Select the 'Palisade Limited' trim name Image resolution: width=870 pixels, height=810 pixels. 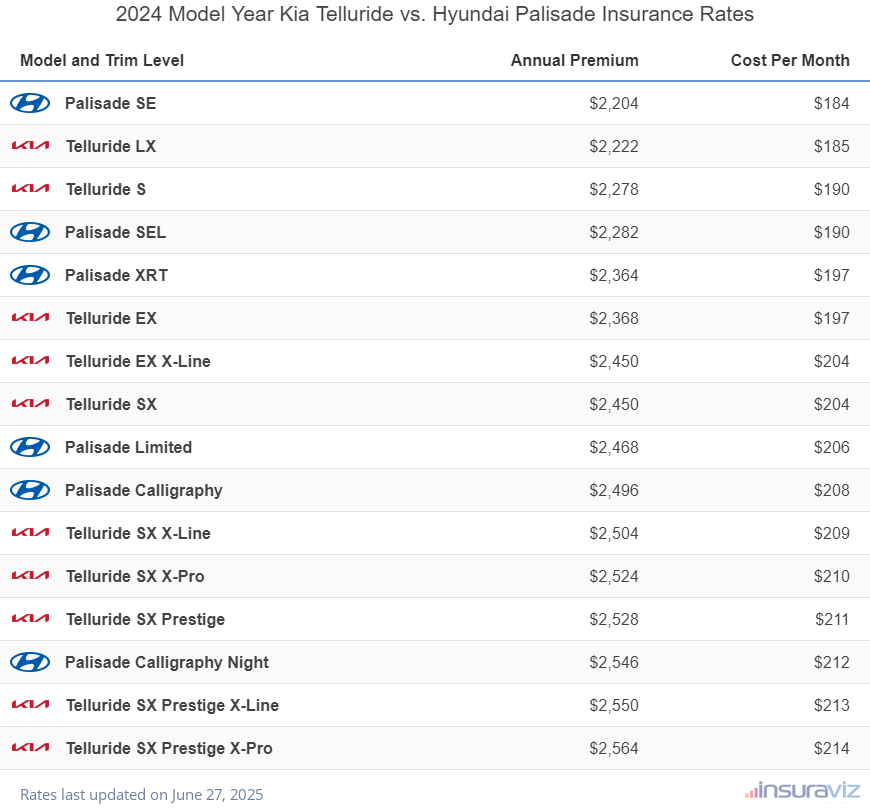(x=128, y=447)
